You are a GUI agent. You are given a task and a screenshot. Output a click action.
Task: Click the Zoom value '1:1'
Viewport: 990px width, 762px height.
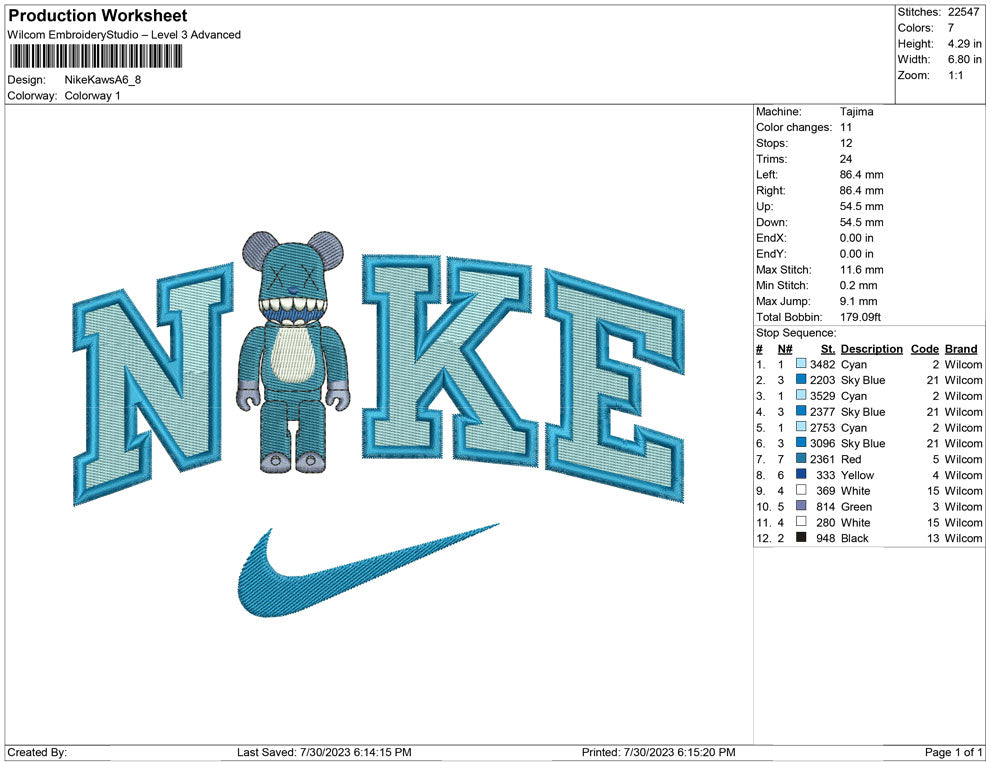pyautogui.click(x=956, y=75)
